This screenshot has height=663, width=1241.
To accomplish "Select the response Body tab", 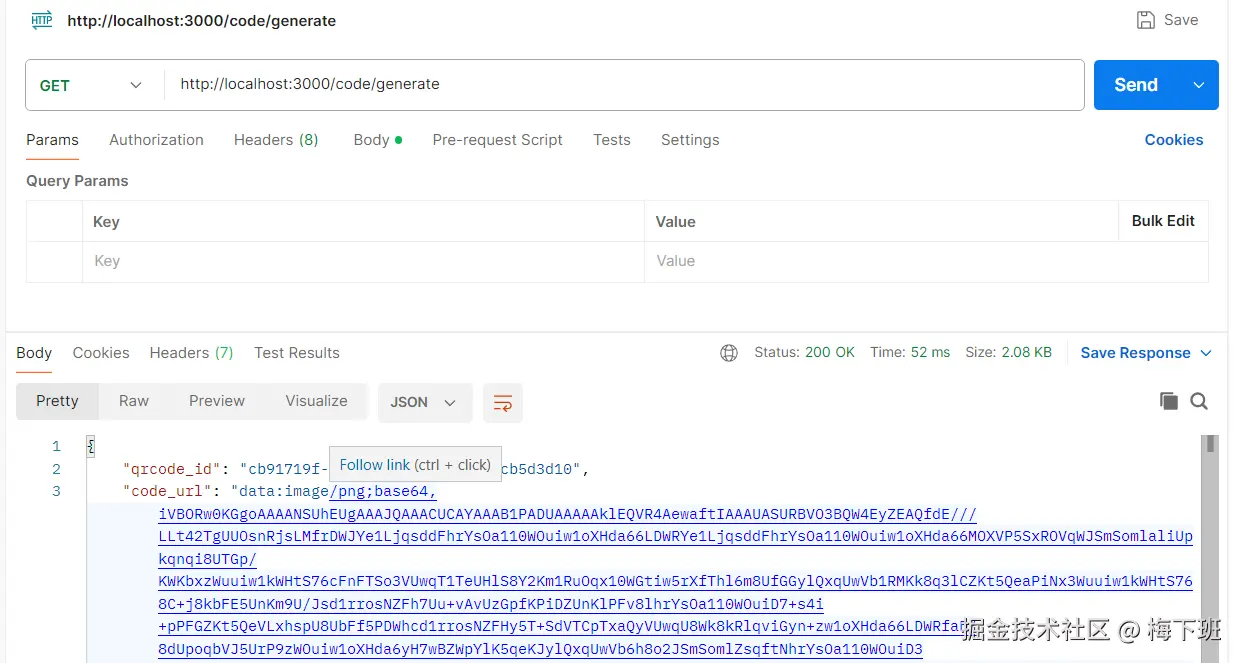I will coord(34,353).
